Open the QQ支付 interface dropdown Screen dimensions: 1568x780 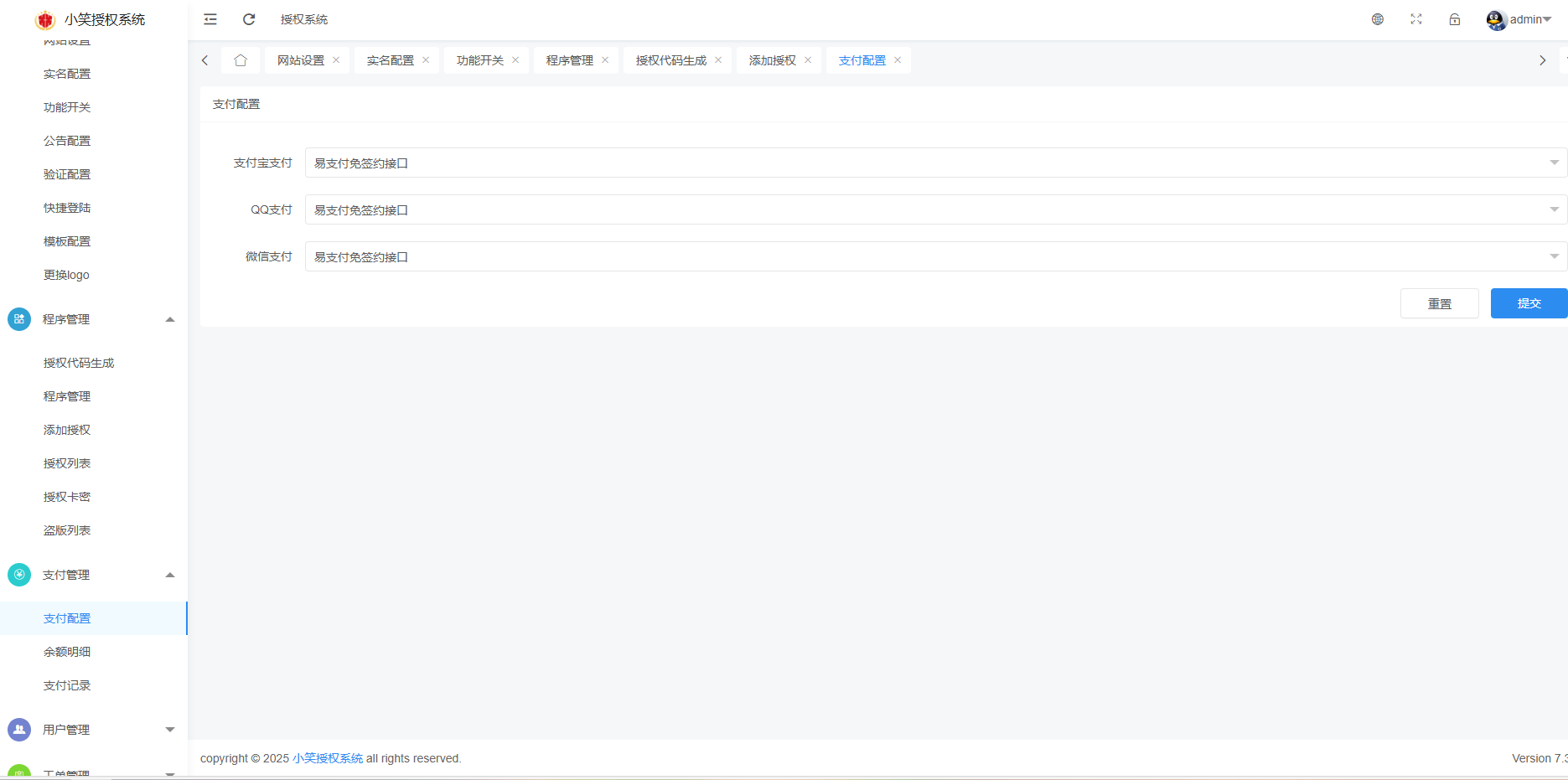pos(935,209)
